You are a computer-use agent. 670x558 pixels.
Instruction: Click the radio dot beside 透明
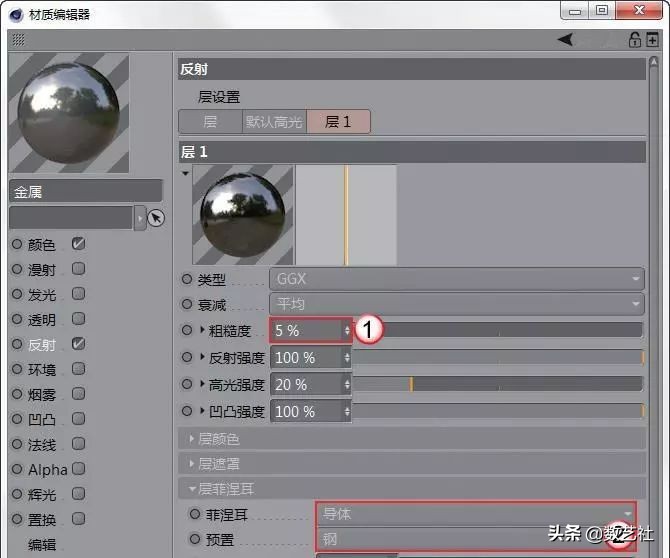[17, 319]
